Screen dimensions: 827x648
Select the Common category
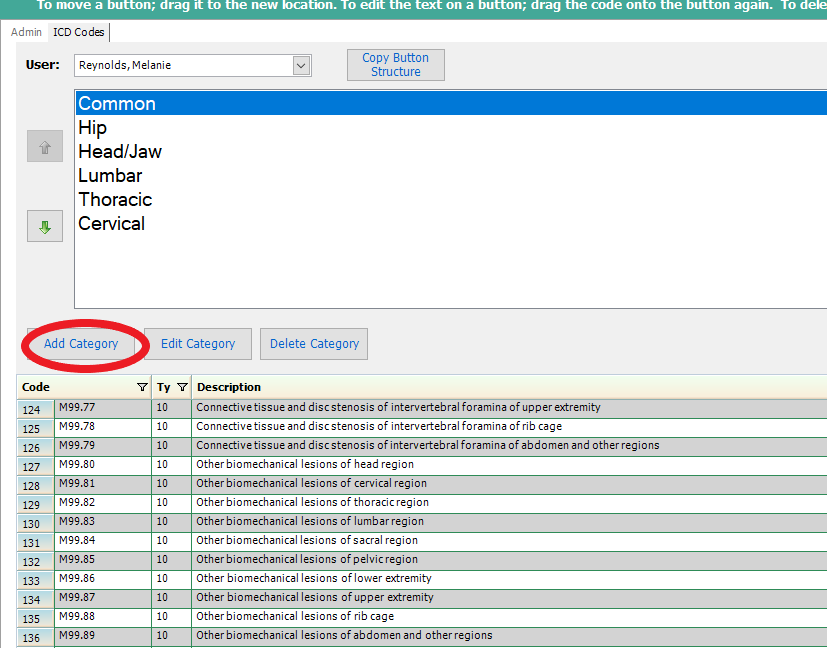[117, 104]
